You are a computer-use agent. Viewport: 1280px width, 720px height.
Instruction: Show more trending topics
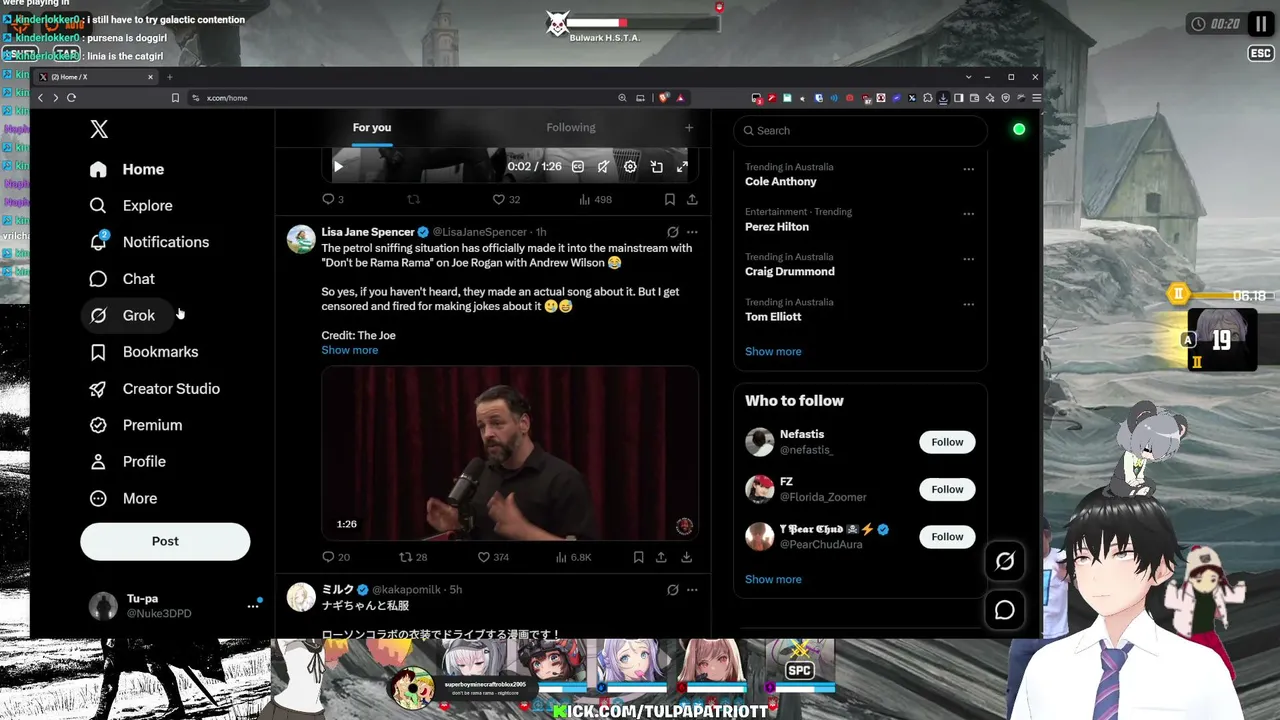coord(773,352)
